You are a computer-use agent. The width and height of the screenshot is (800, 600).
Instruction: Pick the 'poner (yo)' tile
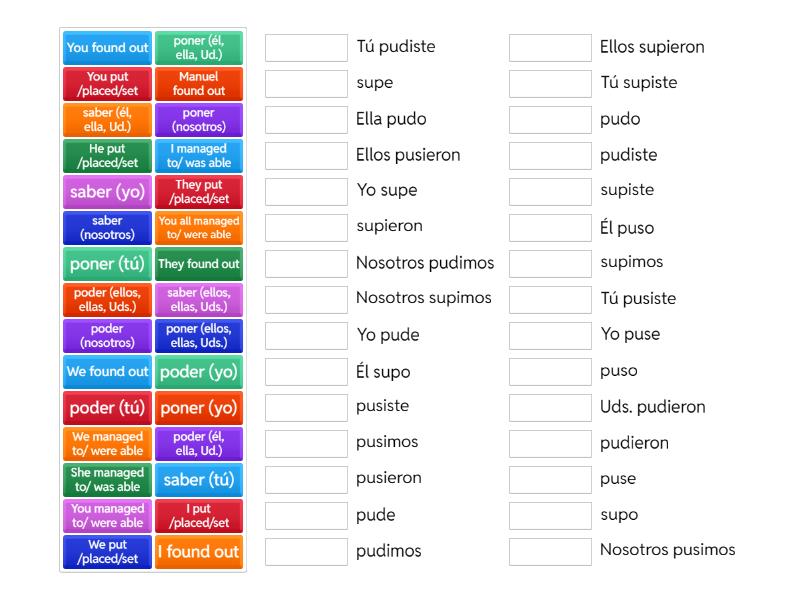pos(199,408)
